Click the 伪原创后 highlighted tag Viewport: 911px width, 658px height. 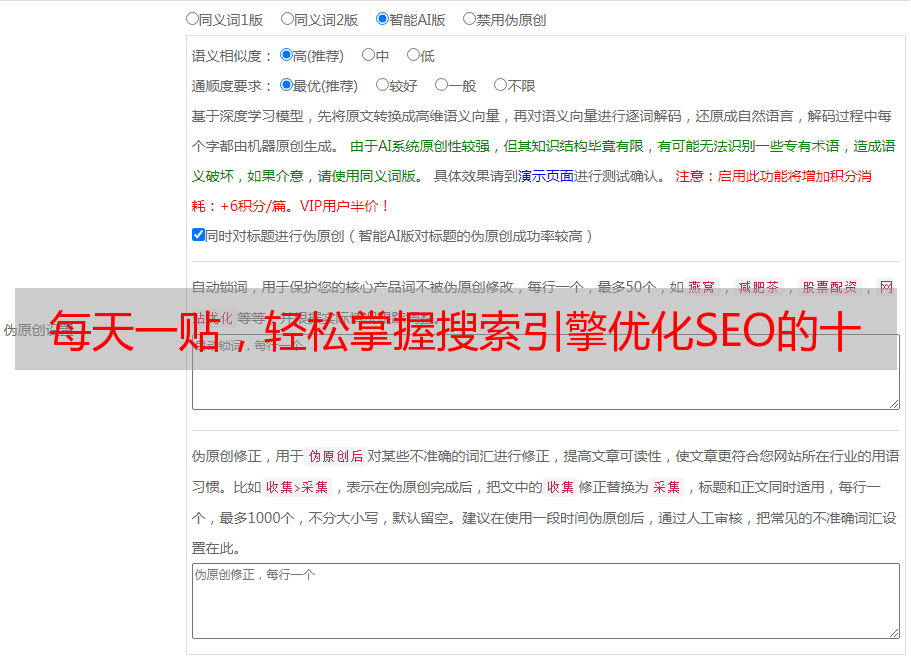[336, 456]
